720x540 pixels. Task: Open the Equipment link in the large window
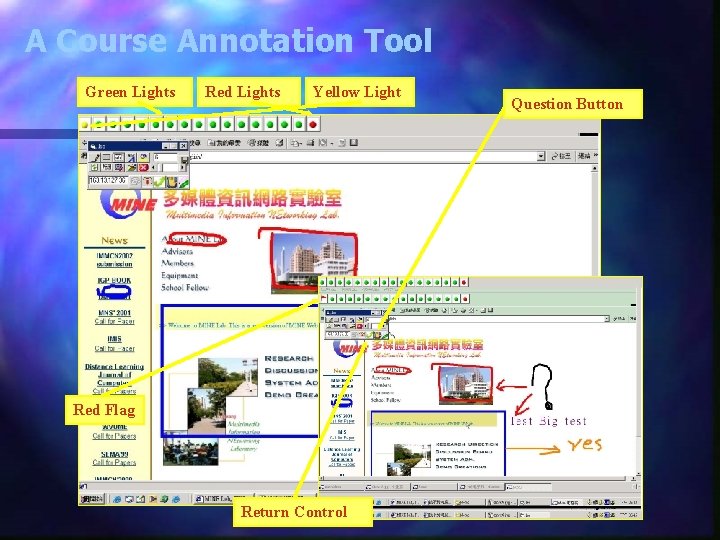click(x=180, y=276)
